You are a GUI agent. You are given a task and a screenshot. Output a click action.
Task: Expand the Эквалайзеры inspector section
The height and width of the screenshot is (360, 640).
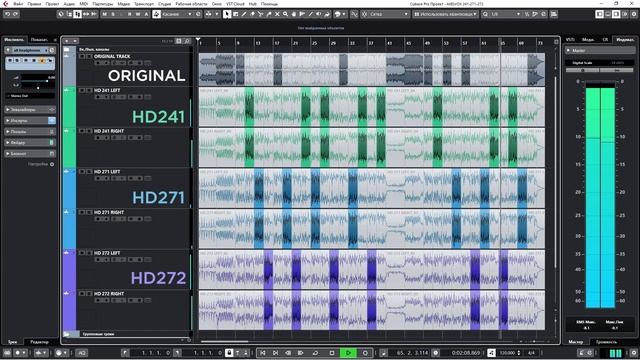pos(30,109)
